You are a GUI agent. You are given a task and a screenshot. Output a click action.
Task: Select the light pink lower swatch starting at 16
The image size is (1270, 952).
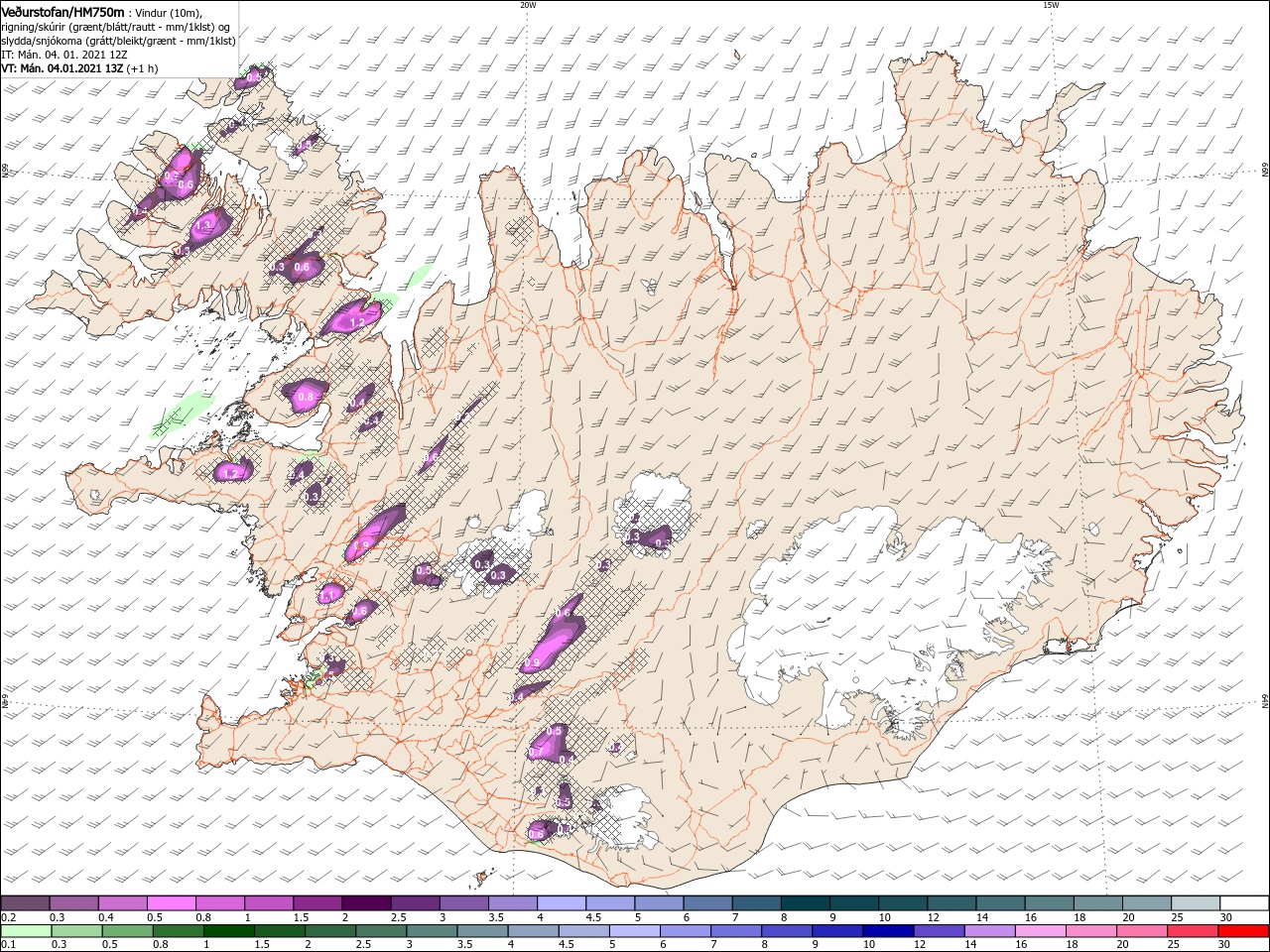coord(1041,931)
